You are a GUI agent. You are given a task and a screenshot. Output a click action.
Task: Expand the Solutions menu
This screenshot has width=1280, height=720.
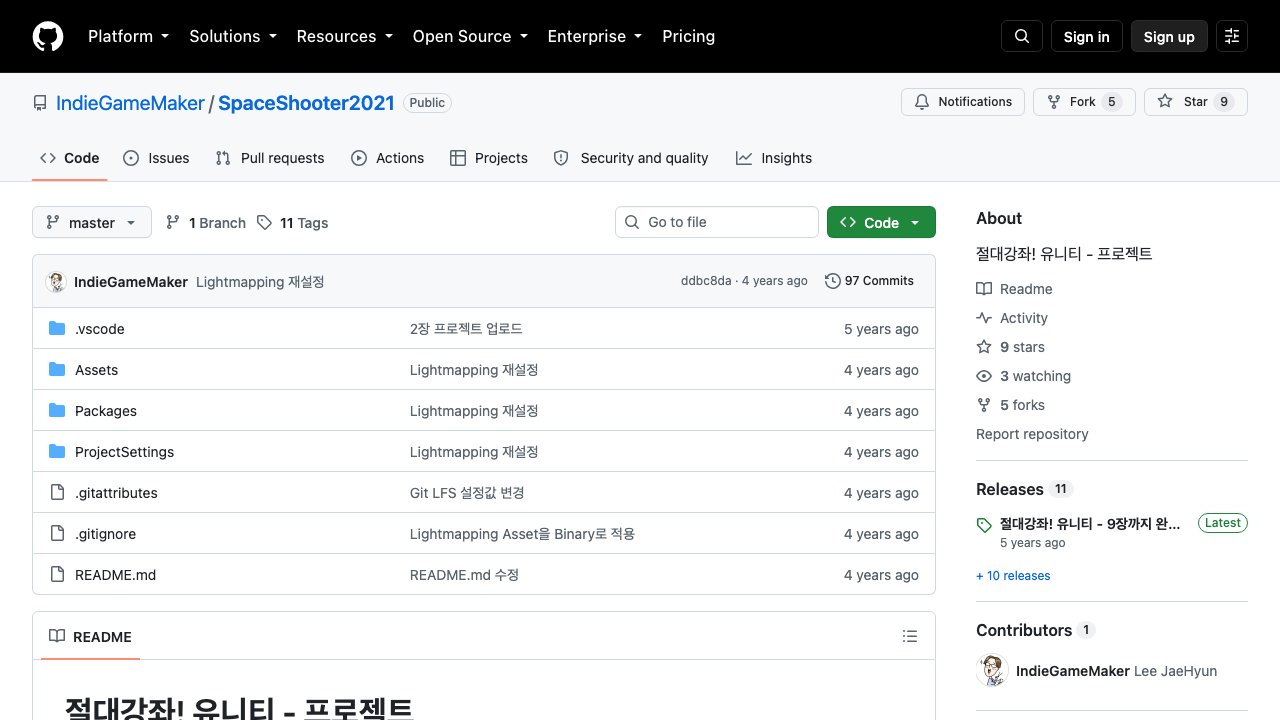[x=233, y=36]
